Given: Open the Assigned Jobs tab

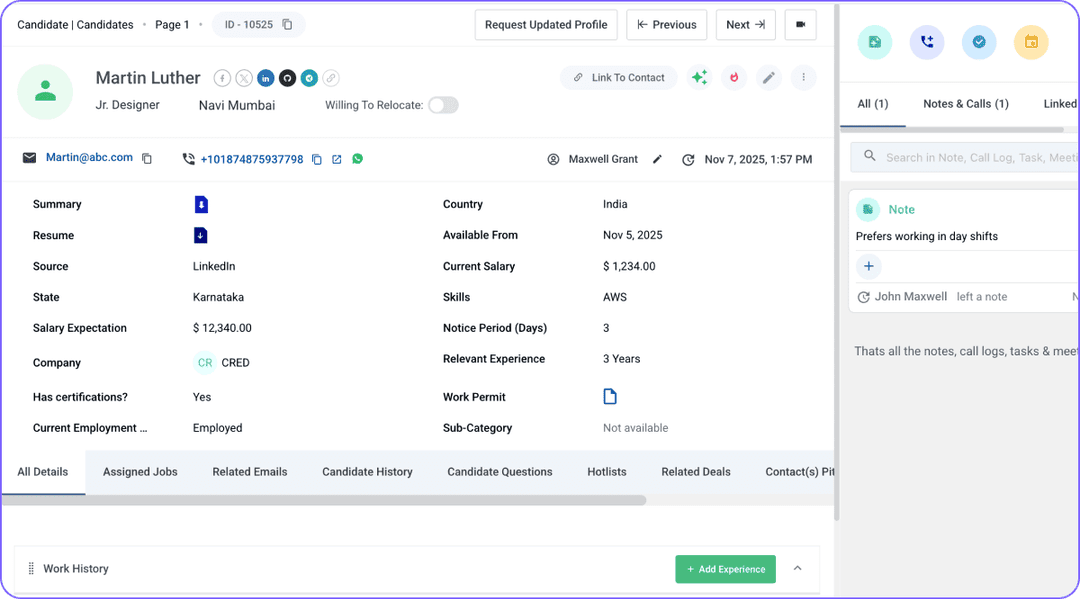Looking at the screenshot, I should (x=139, y=471).
